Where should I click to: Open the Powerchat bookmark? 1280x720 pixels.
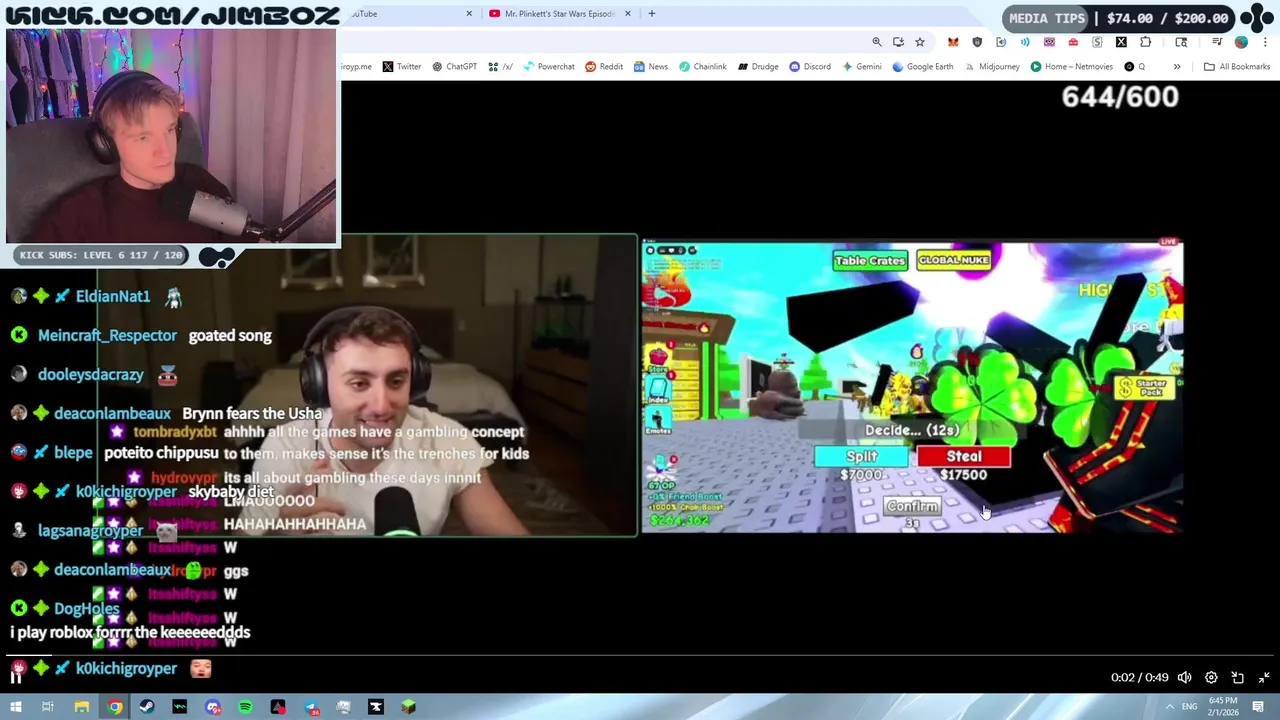548,67
